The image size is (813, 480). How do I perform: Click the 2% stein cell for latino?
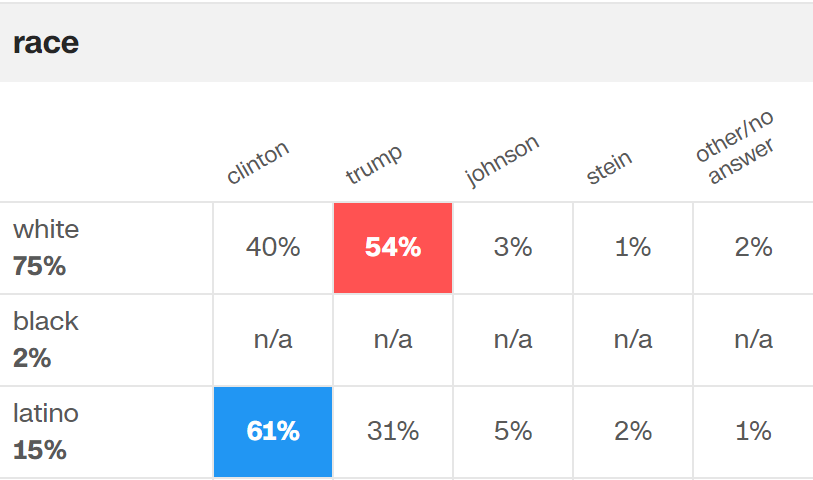pos(633,432)
